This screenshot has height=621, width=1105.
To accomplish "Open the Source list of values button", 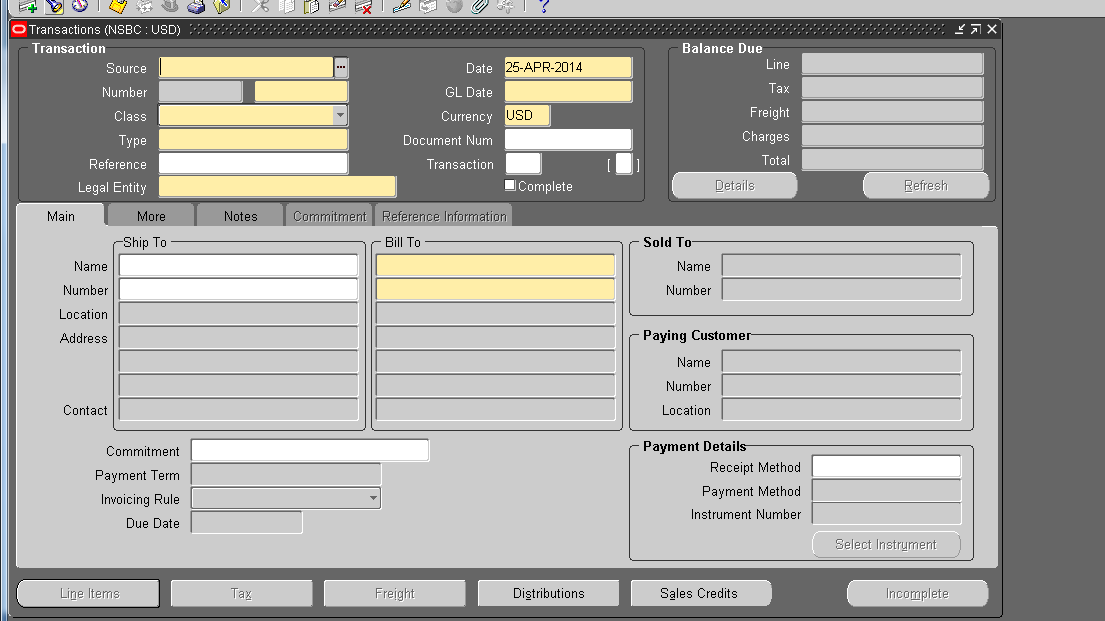I will [343, 67].
